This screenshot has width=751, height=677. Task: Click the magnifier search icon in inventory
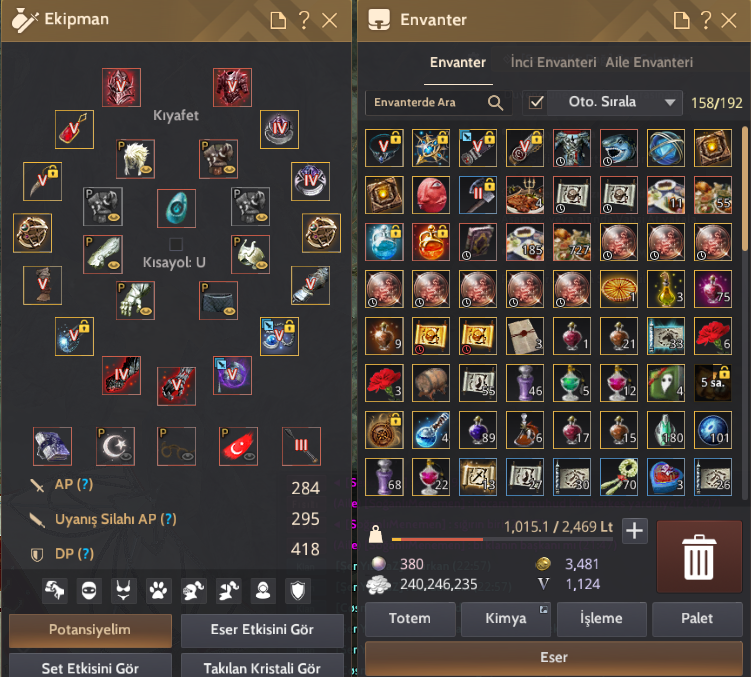point(495,103)
